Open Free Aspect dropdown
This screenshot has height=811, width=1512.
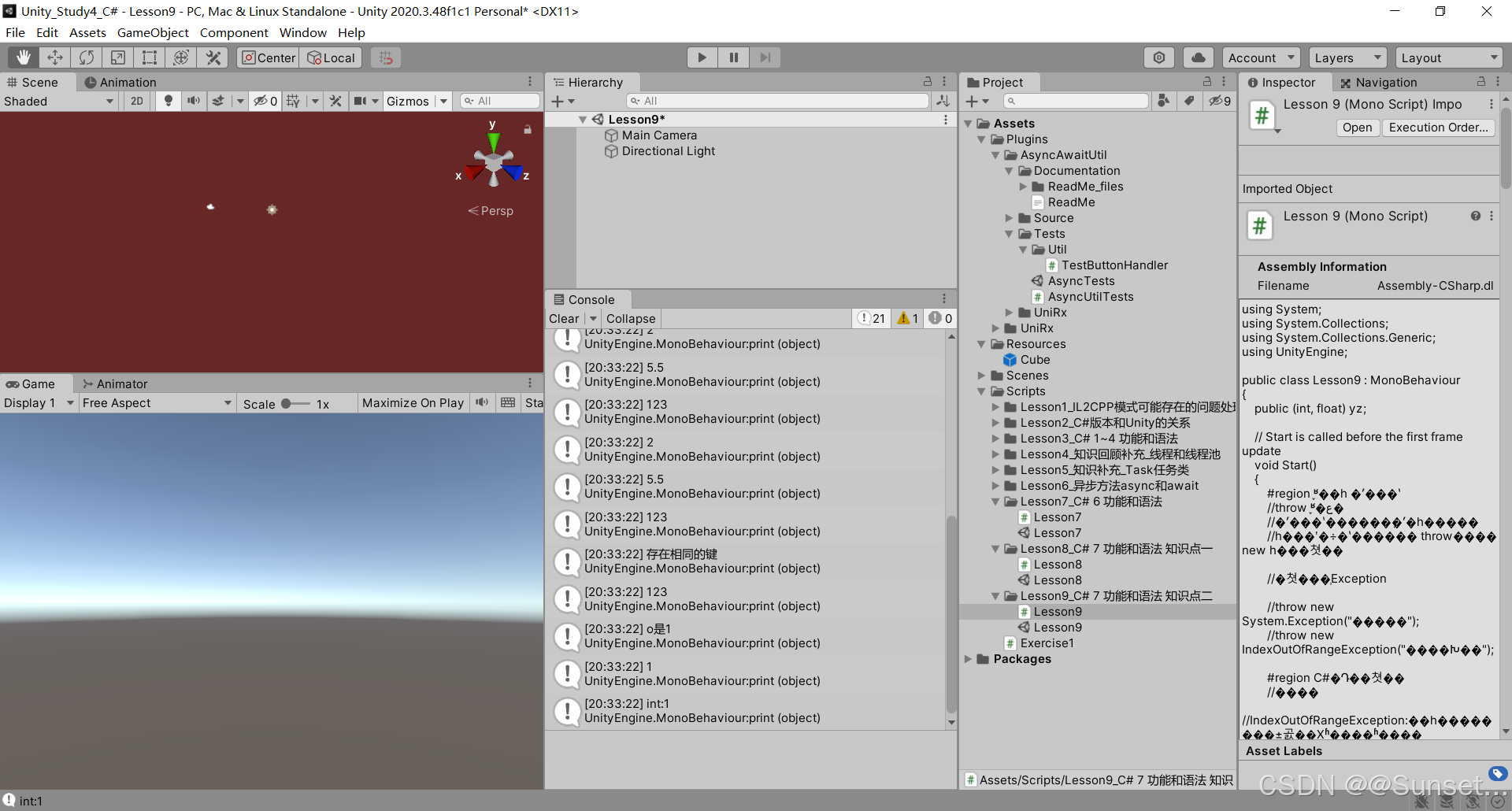pos(157,403)
